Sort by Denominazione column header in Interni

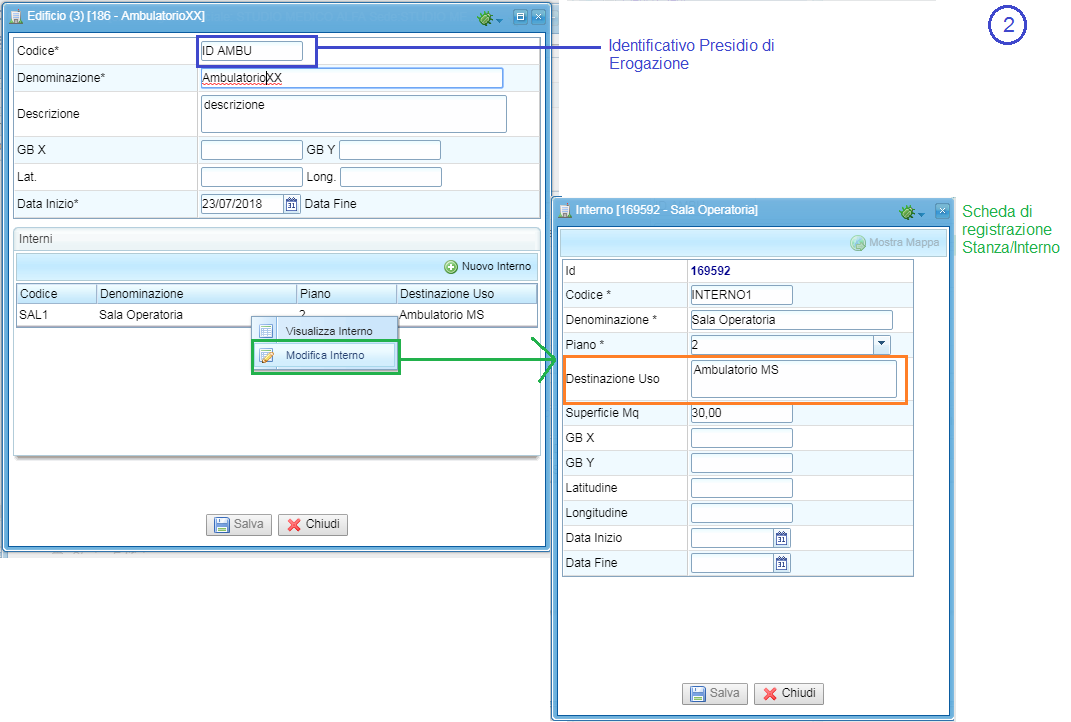pyautogui.click(x=196, y=294)
